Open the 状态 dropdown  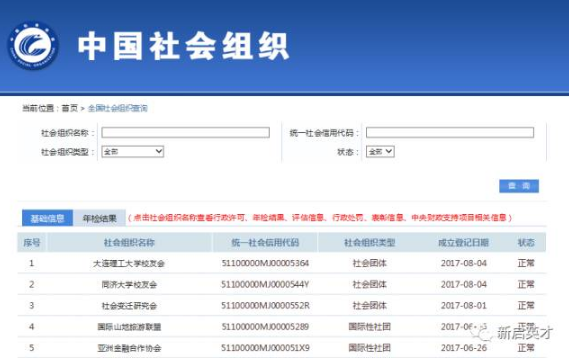click(380, 151)
